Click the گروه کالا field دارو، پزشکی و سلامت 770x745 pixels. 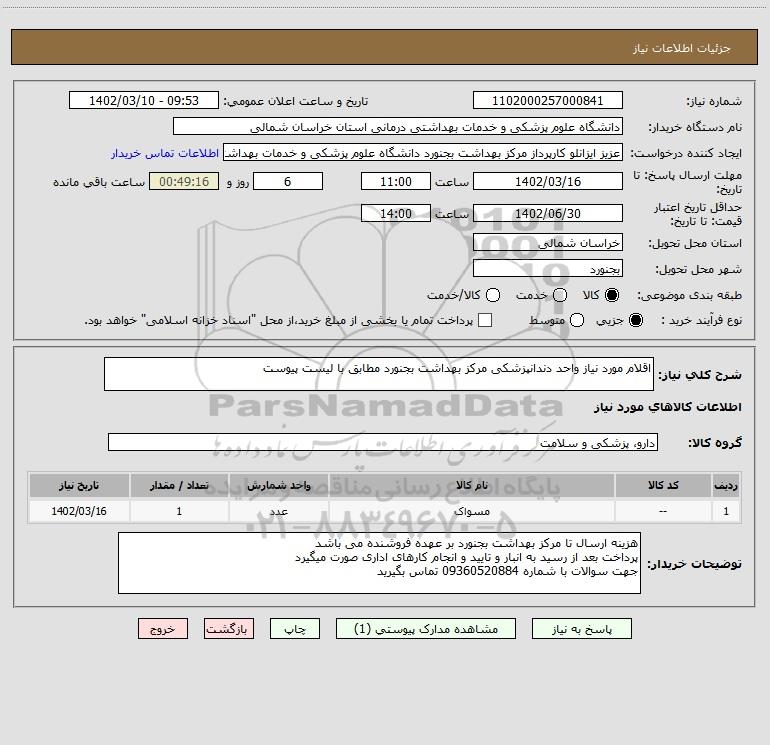tap(383, 442)
